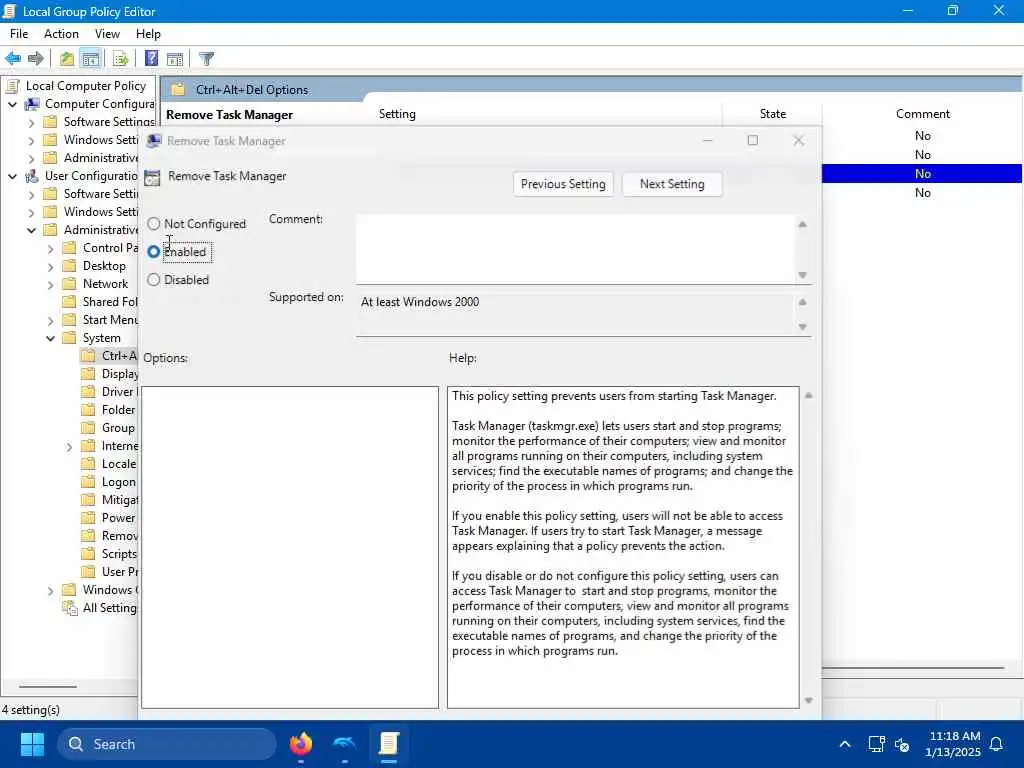Click the Next Setting button
The height and width of the screenshot is (768, 1024).
(x=672, y=184)
